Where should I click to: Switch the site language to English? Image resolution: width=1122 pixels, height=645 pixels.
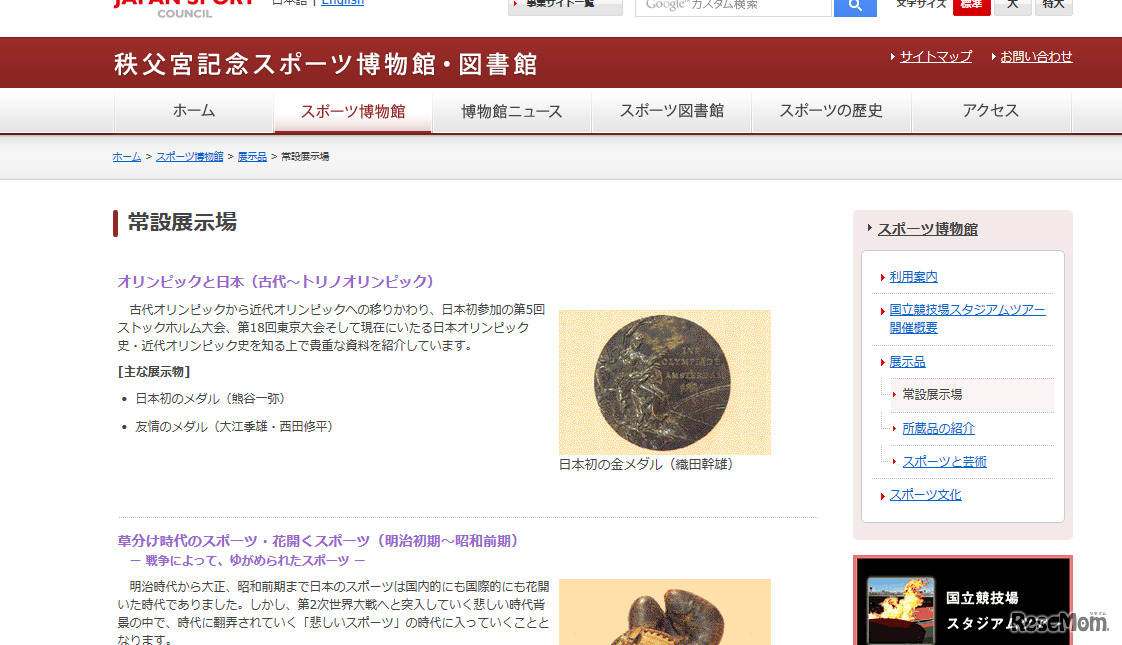[x=342, y=2]
